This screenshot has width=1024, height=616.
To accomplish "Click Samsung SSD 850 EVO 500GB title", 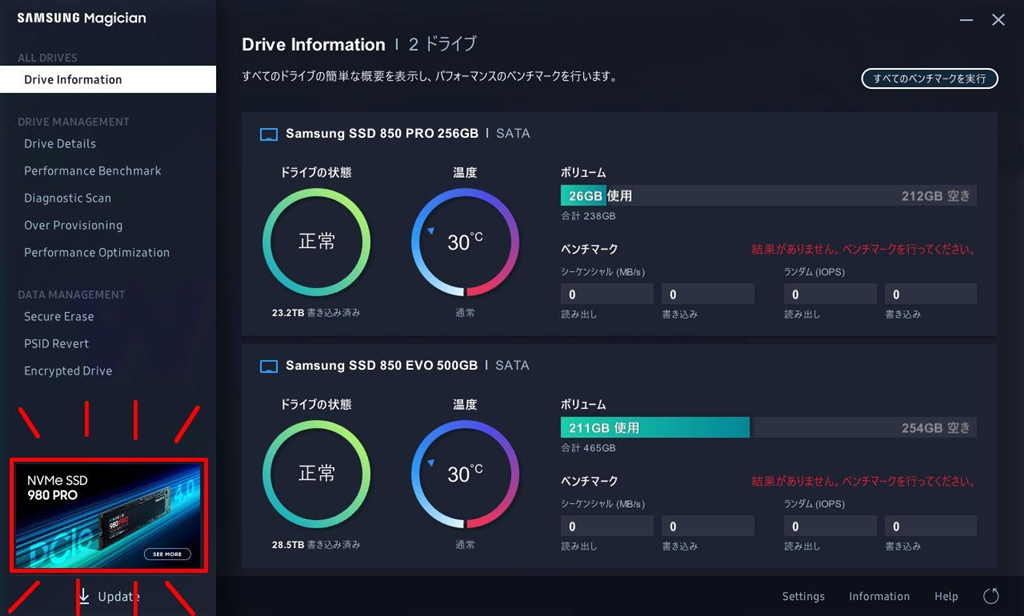I will [x=381, y=365].
